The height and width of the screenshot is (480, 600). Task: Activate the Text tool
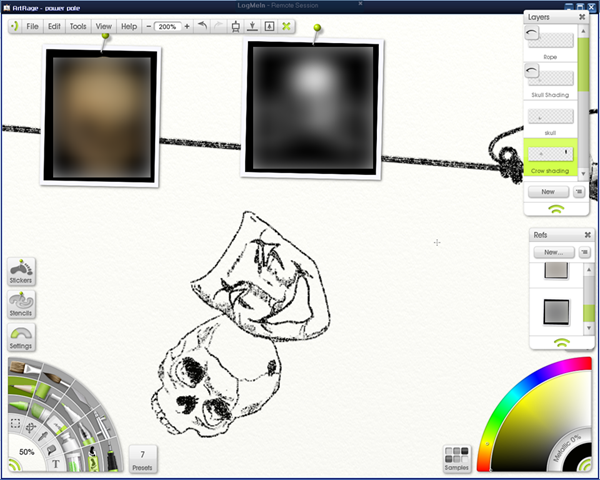click(55, 464)
